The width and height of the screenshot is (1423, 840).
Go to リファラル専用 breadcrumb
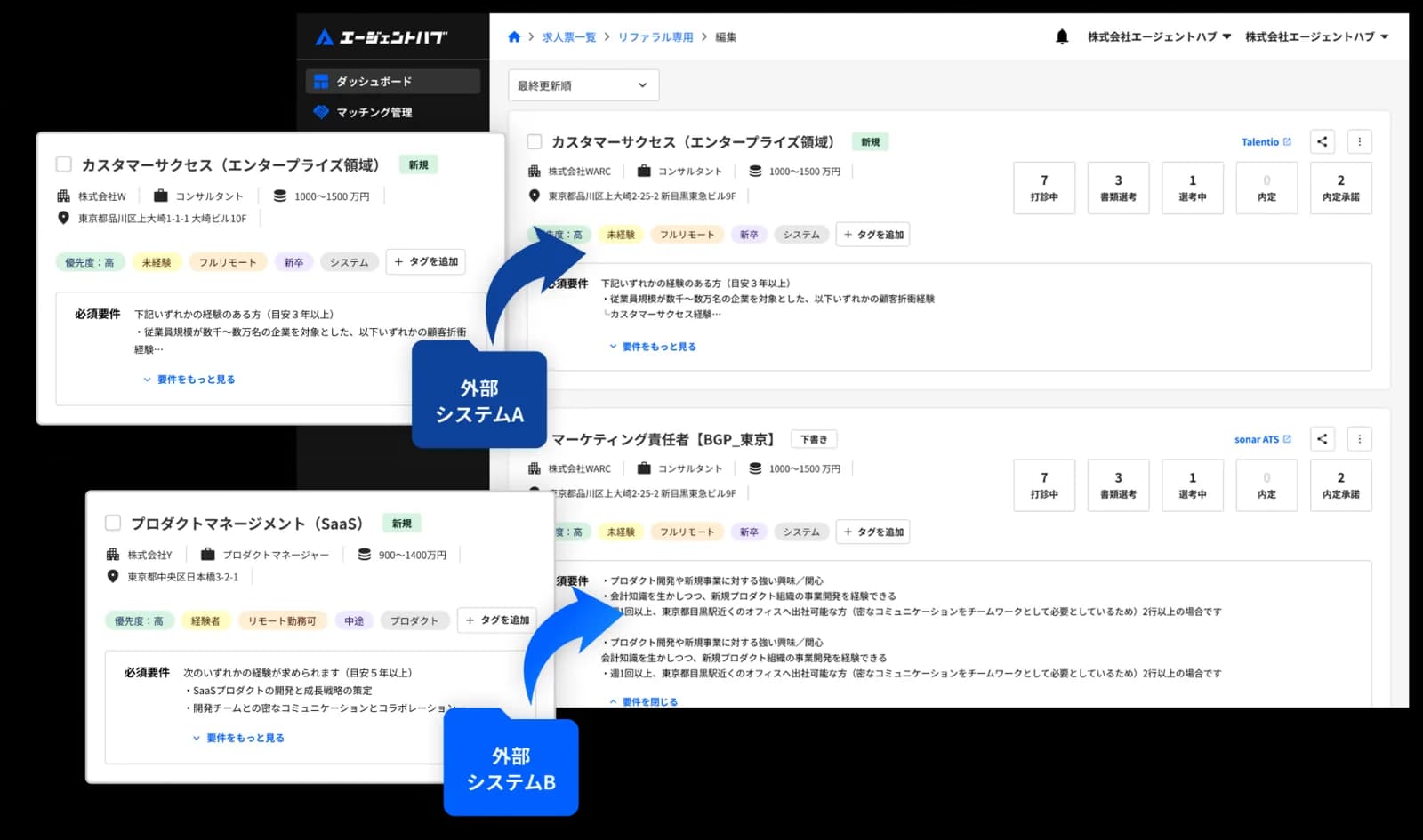[655, 37]
